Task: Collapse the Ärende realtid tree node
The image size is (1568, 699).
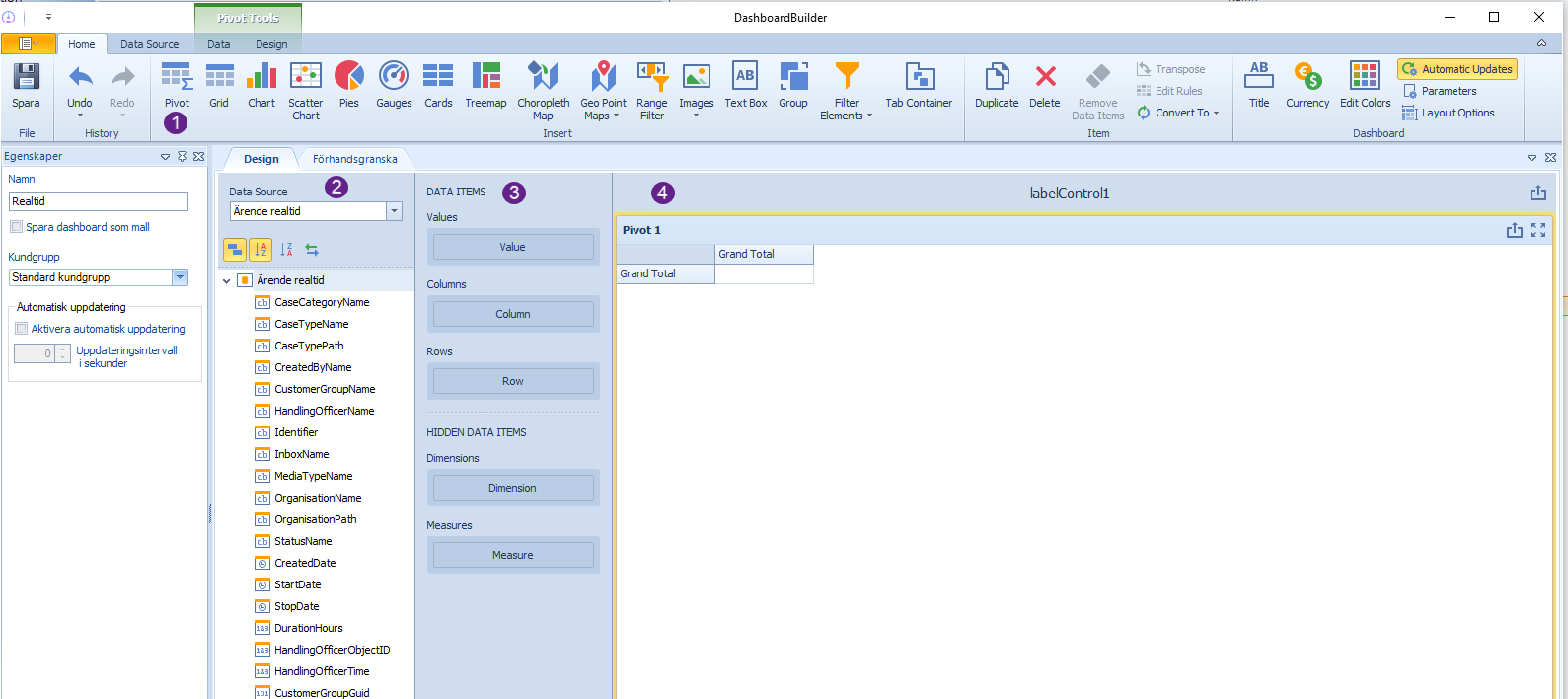Action: point(226,281)
